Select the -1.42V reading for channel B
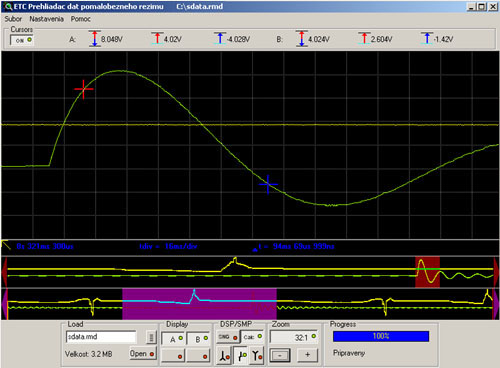Screen dimensions: 500x368 pos(443,39)
